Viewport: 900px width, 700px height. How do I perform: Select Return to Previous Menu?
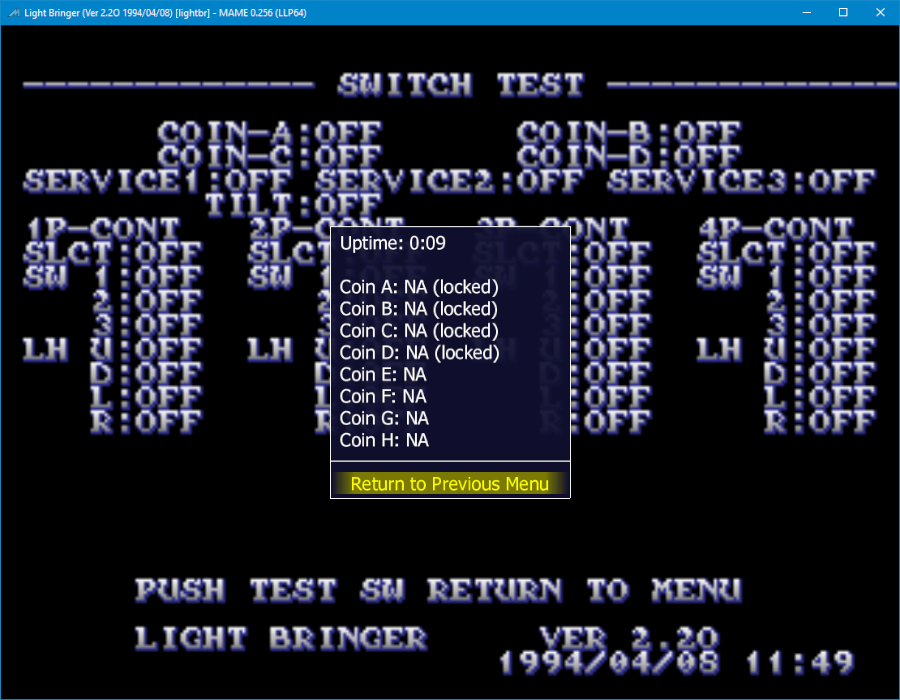(x=450, y=484)
